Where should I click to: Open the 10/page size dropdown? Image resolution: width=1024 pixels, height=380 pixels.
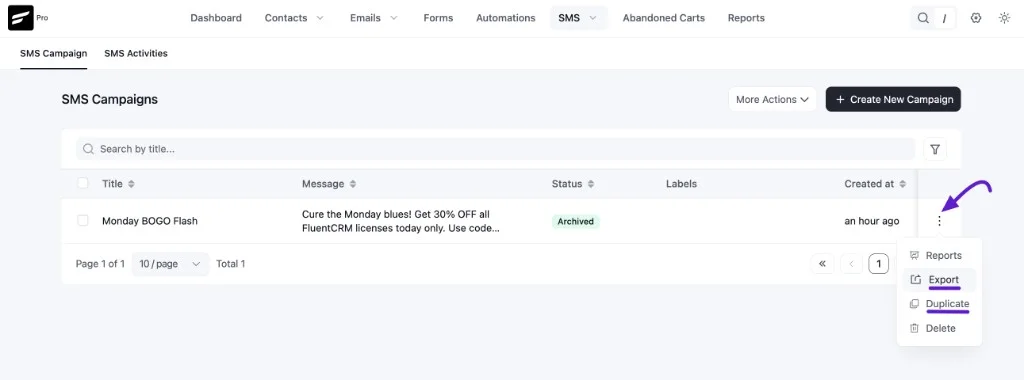click(x=170, y=264)
